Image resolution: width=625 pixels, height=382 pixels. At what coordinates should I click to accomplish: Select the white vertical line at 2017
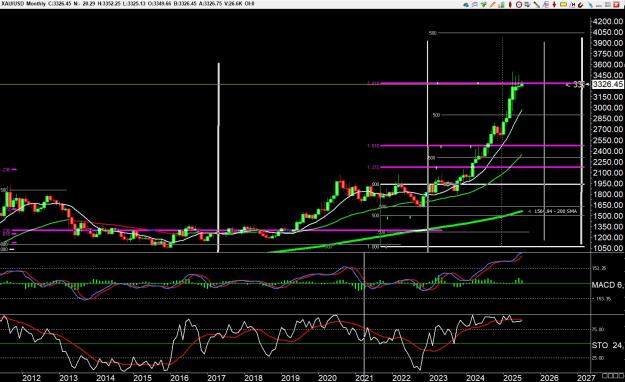coord(218,158)
